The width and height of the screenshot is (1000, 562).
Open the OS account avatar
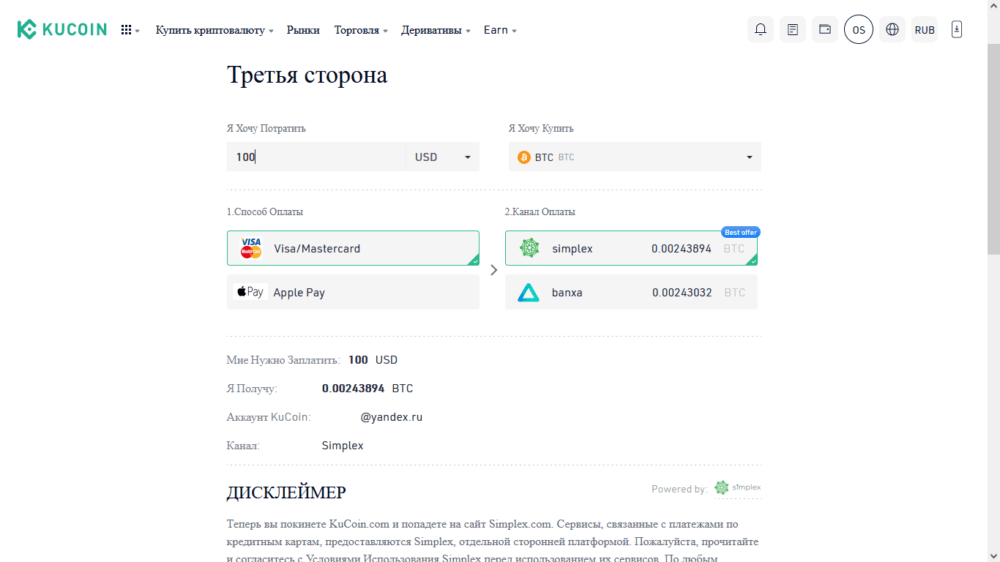(x=858, y=30)
